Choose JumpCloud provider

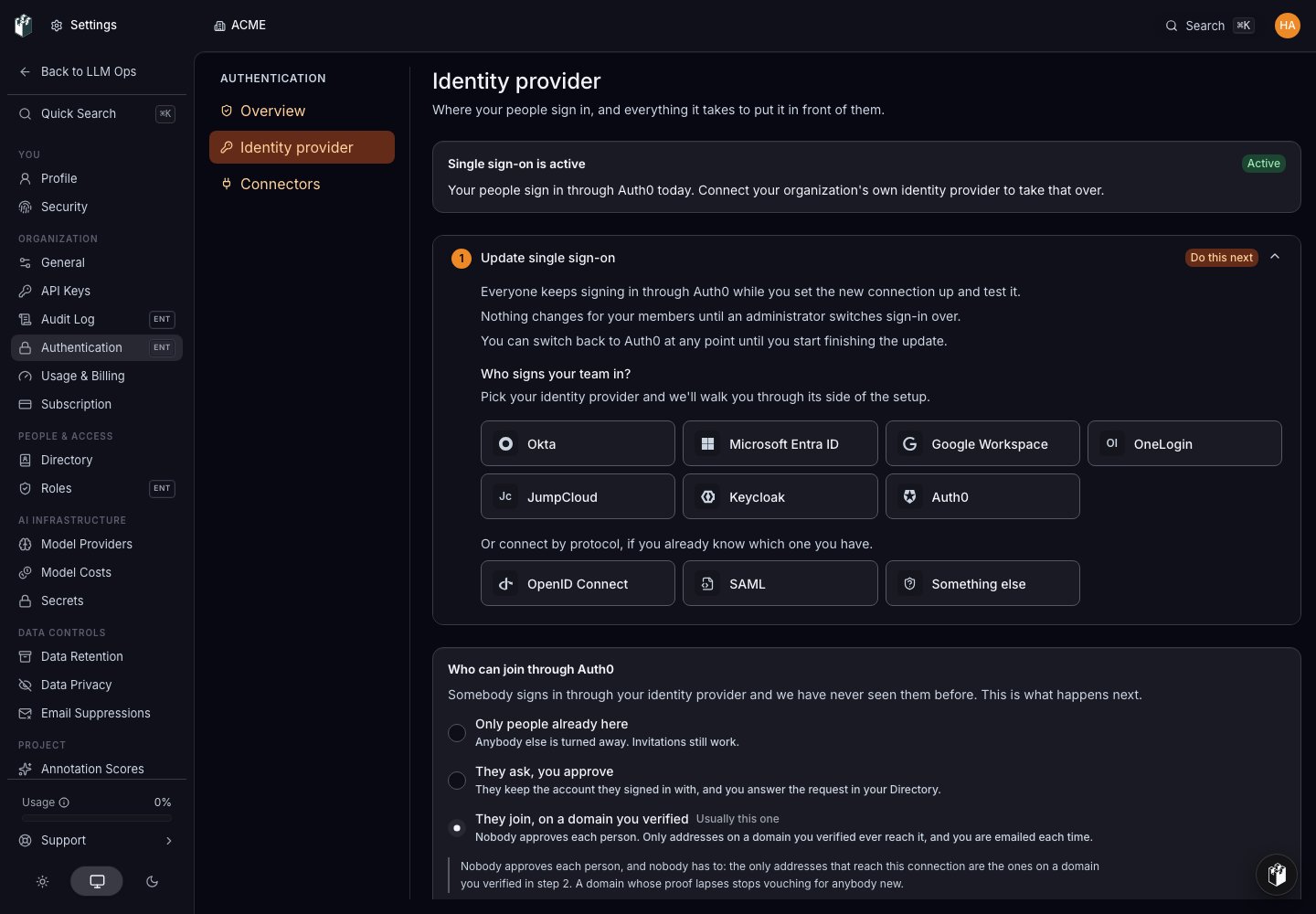tap(578, 496)
